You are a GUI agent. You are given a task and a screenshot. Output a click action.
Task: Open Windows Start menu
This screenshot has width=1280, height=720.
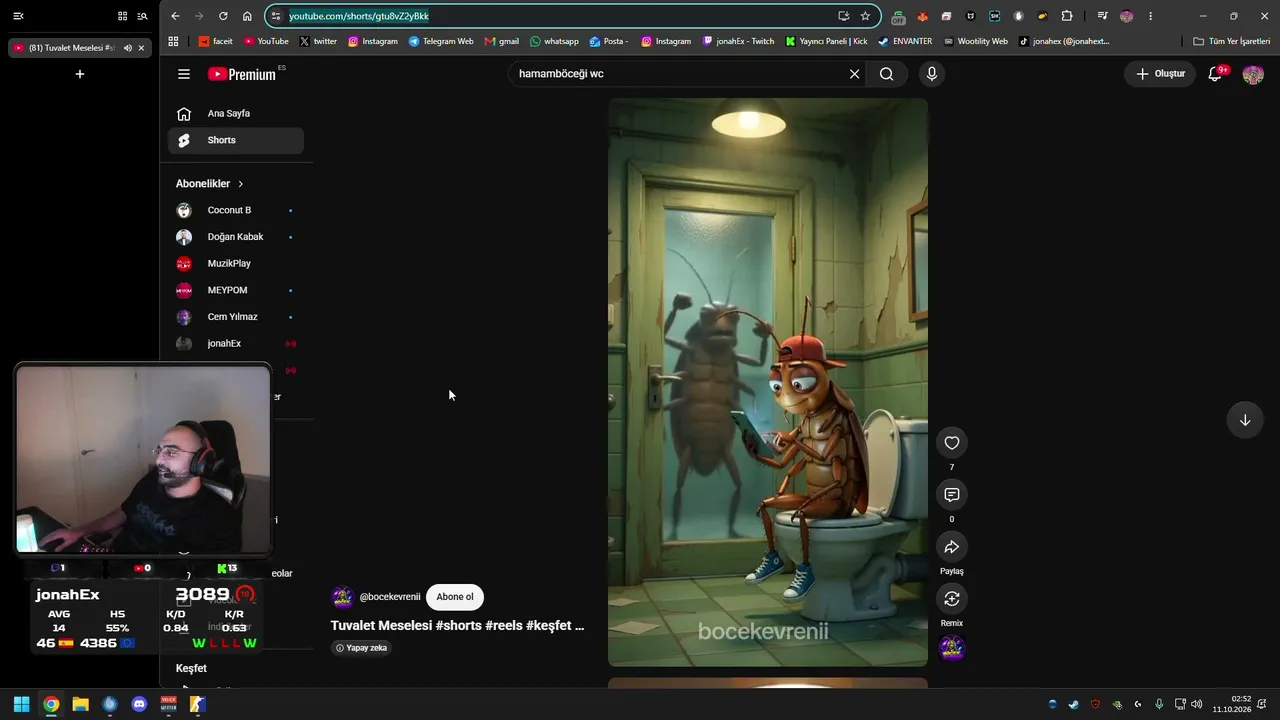point(21,704)
